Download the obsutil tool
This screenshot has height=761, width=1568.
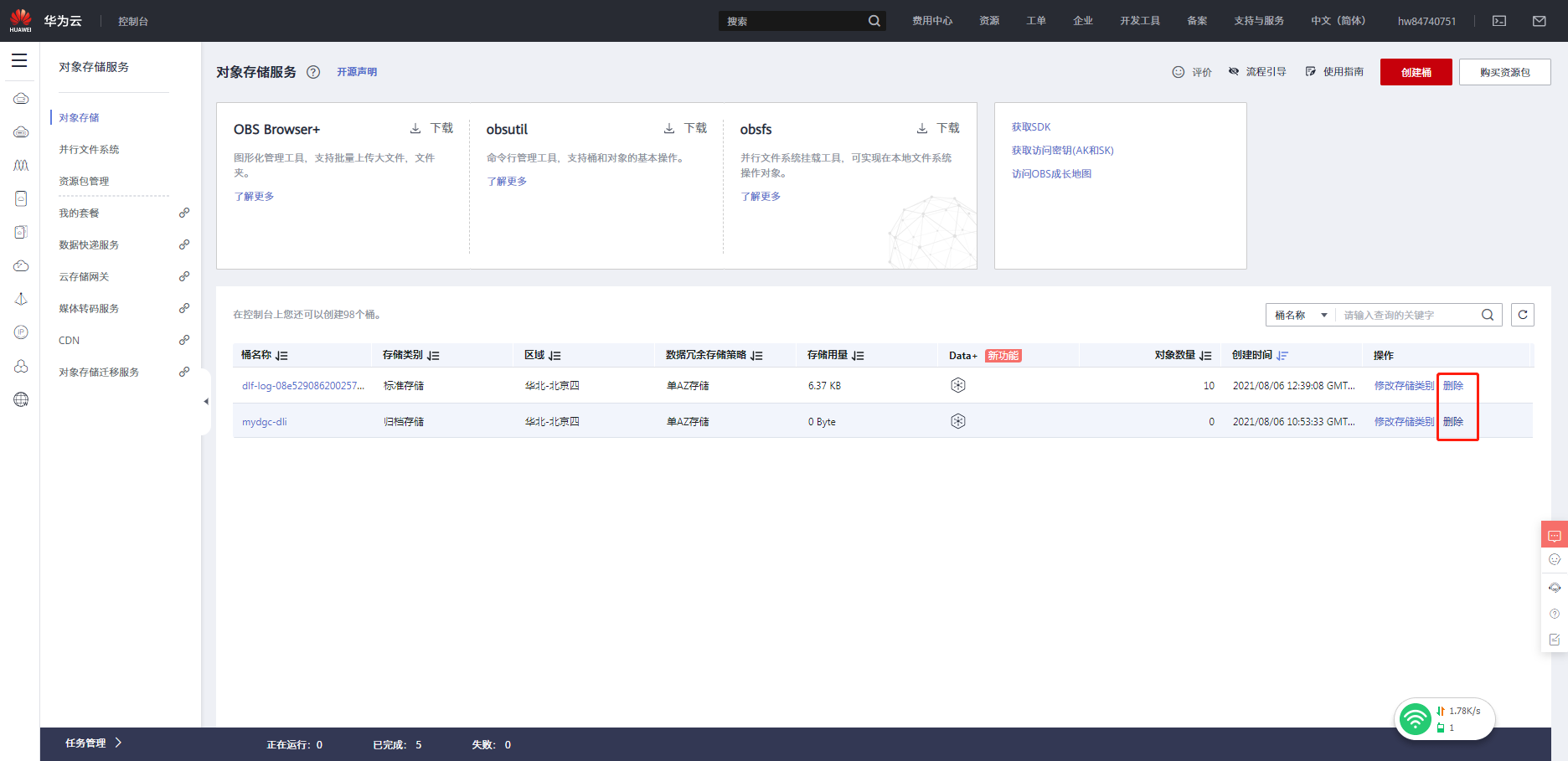click(x=685, y=128)
